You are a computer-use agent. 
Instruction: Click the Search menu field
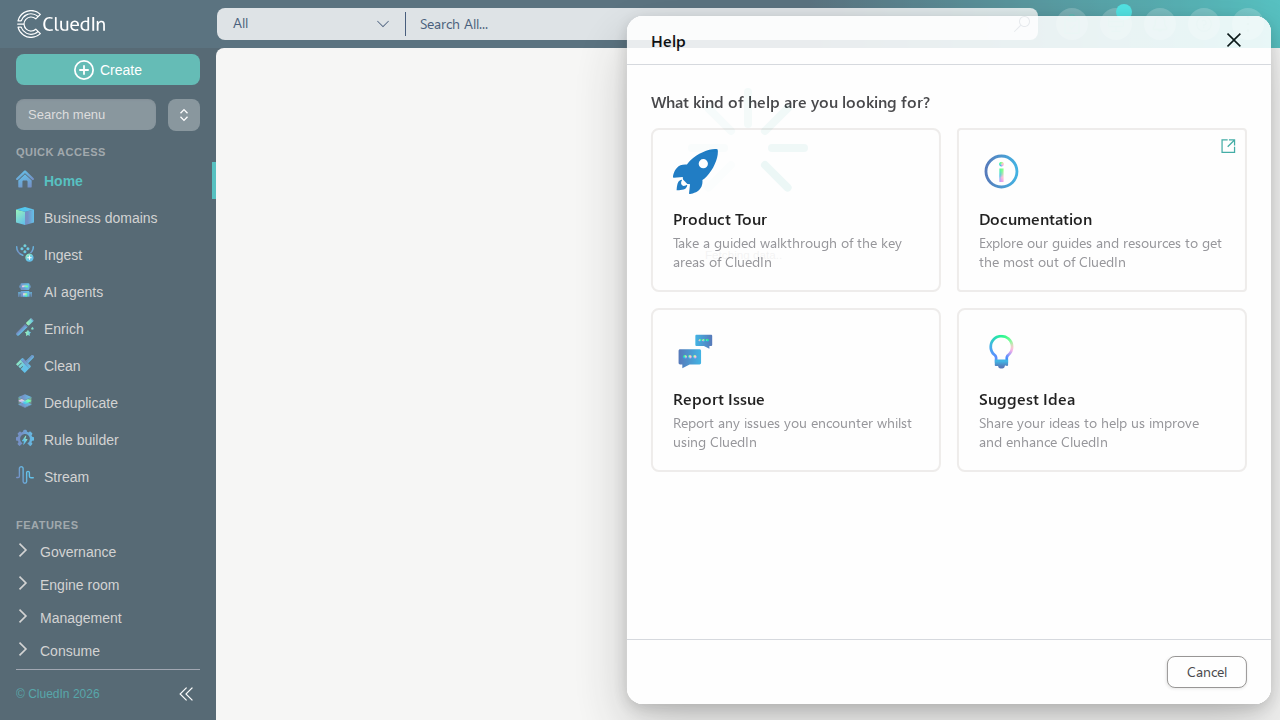click(x=86, y=115)
